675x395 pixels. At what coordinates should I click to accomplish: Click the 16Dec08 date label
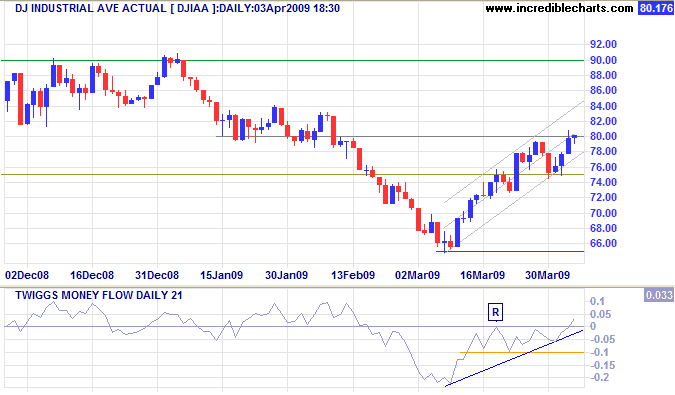coord(92,275)
